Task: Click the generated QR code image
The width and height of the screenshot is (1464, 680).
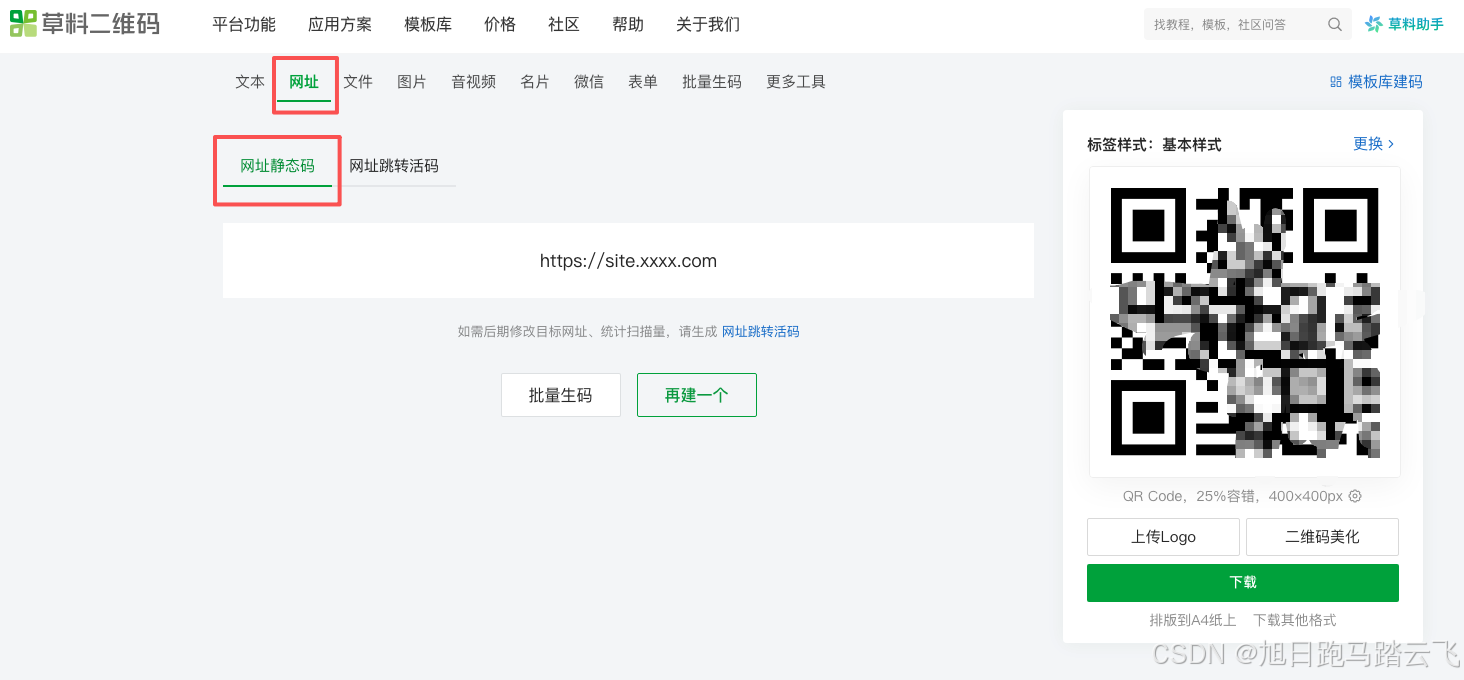Action: pyautogui.click(x=1245, y=322)
